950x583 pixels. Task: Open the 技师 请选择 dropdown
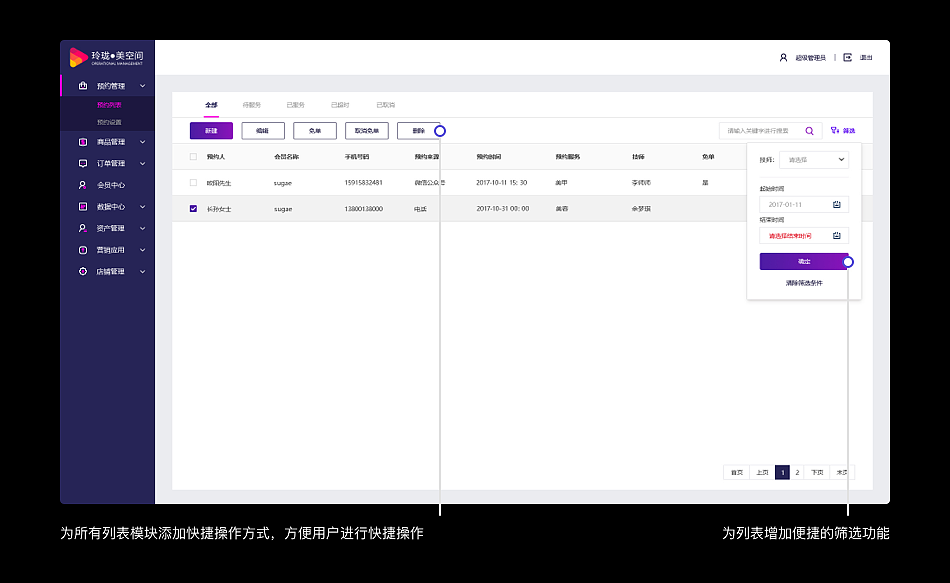click(814, 160)
